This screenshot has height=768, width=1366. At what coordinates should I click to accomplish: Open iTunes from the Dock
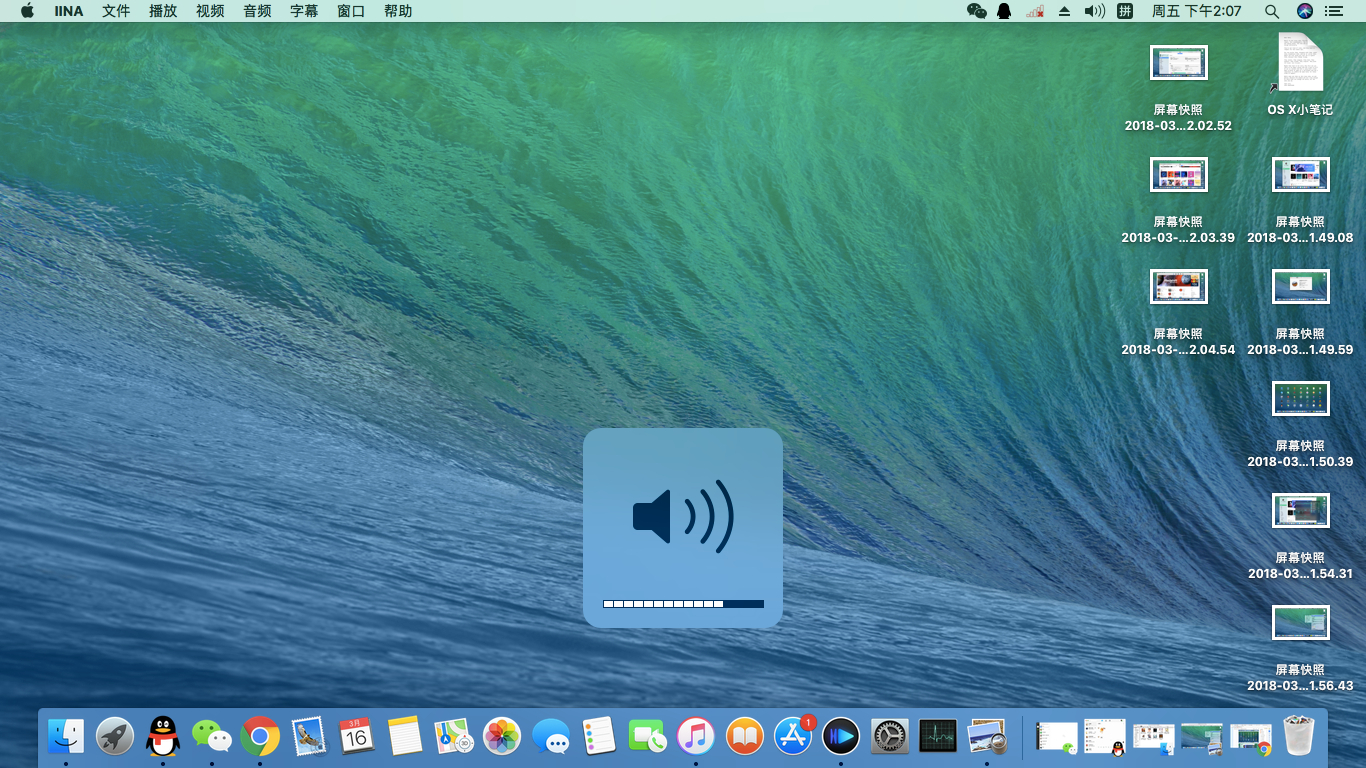[696, 737]
